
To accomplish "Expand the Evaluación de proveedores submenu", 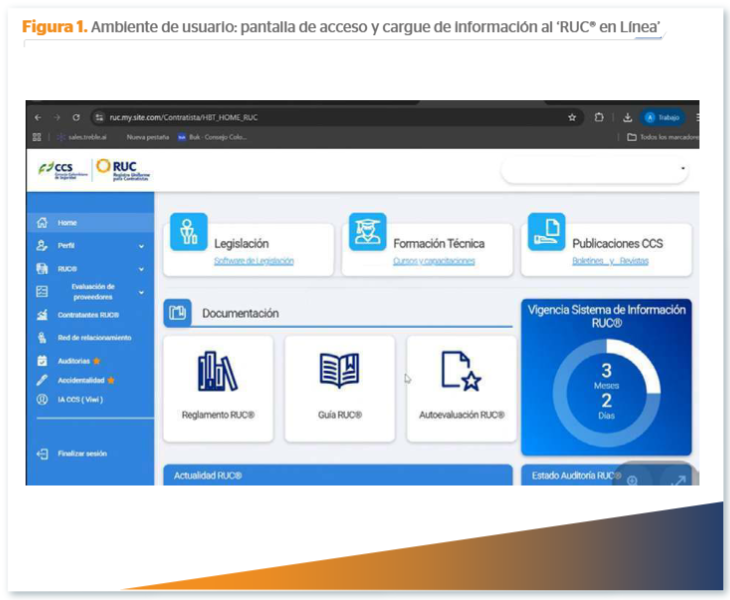I will pos(141,292).
